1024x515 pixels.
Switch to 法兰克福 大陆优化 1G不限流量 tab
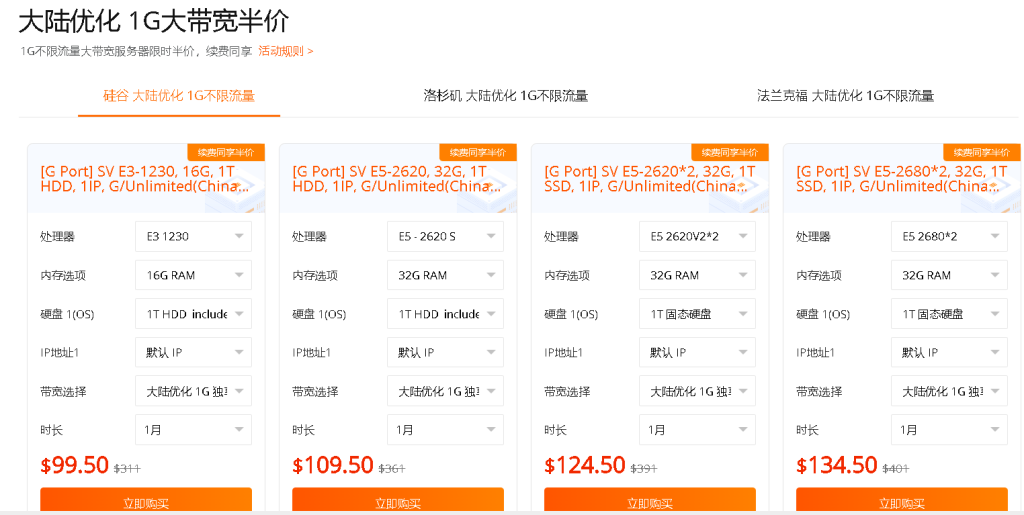[845, 96]
